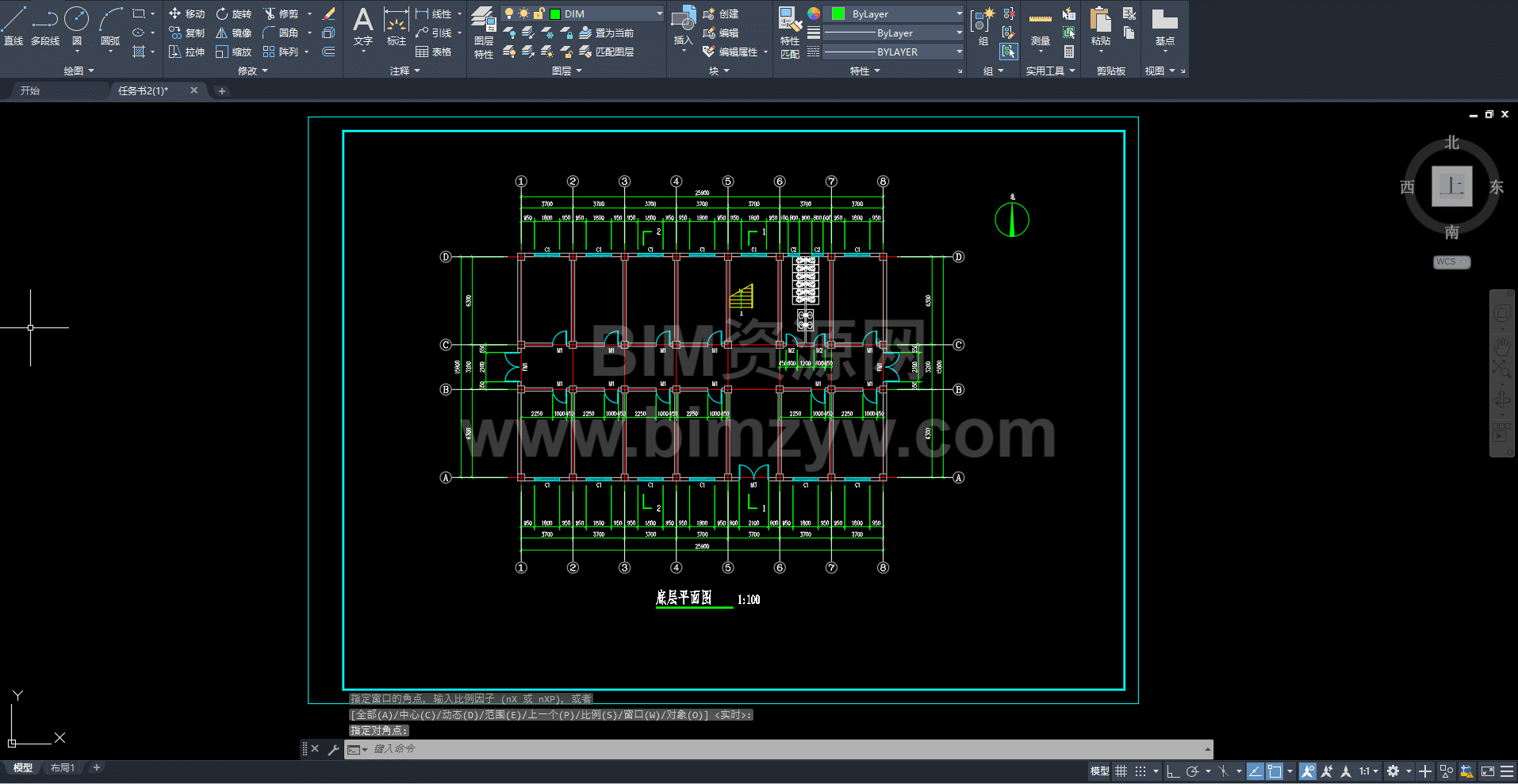Viewport: 1518px width, 784px height.
Task: Expand the 修改 (Modify) panel
Action: (x=252, y=71)
